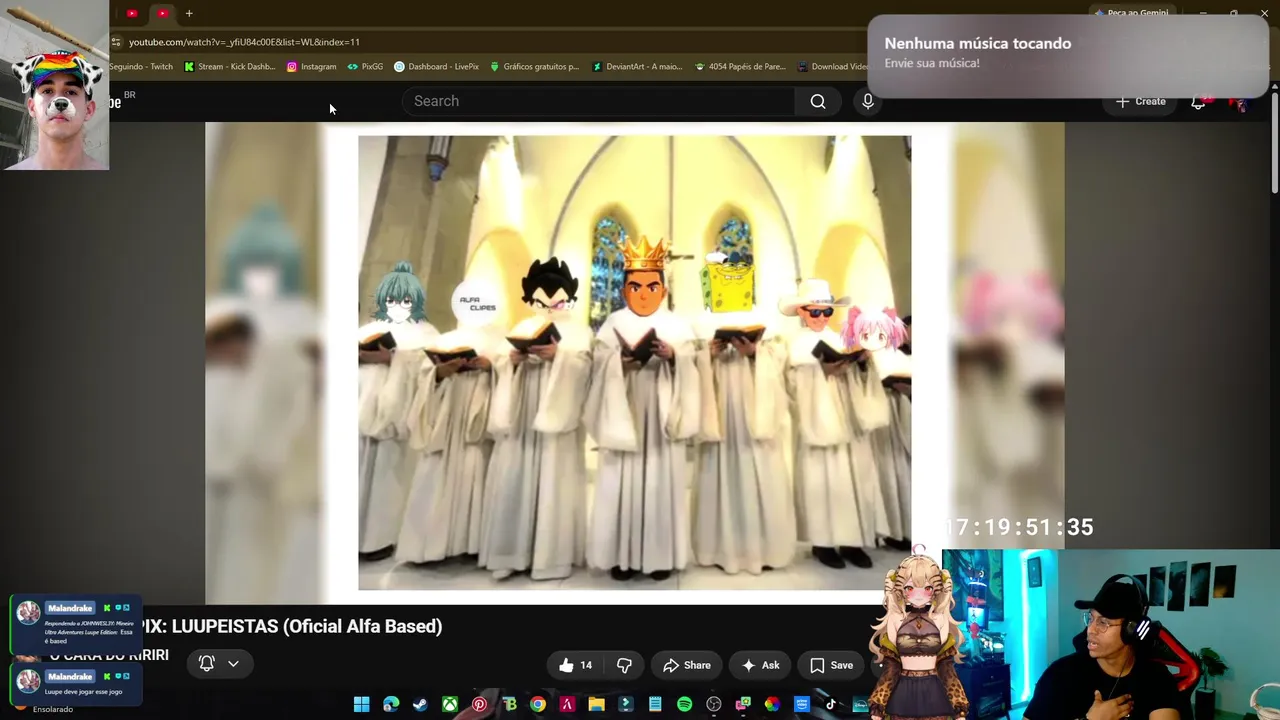Open OBS Studio from the taskbar
This screenshot has width=1280, height=720.
click(x=713, y=704)
